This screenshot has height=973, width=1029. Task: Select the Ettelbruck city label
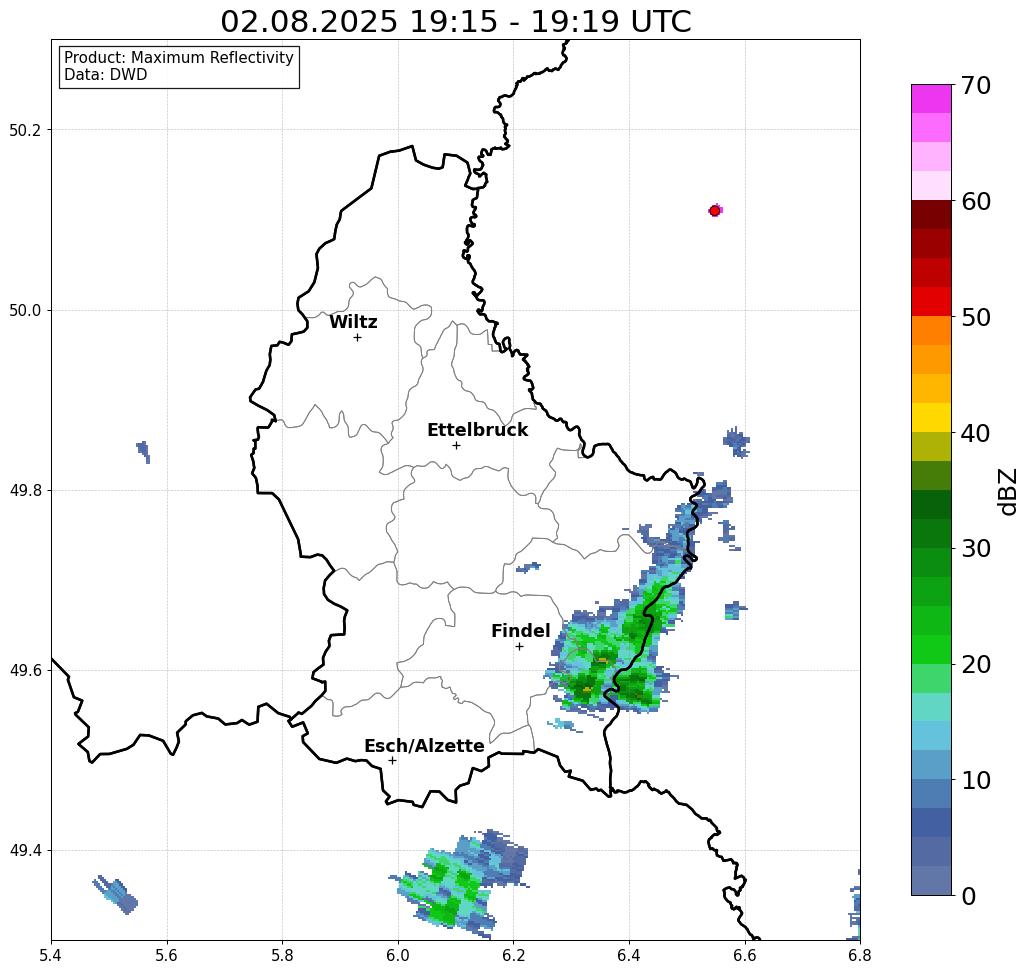pyautogui.click(x=477, y=430)
